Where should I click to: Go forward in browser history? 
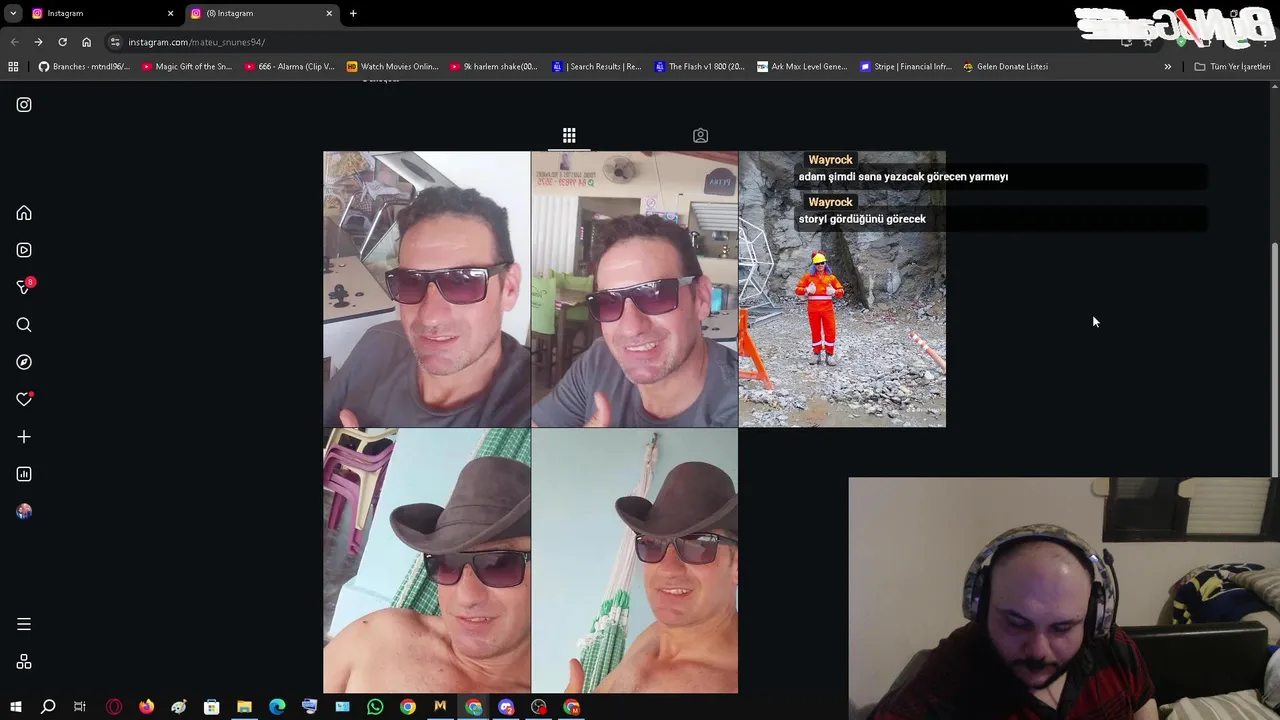38,42
